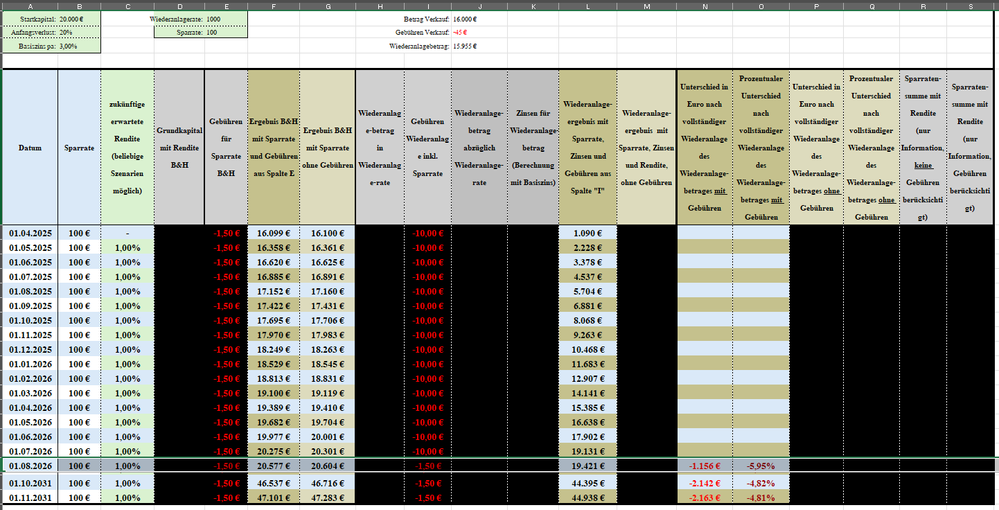Click the -4,81% percentage cell
Screen dimensions: 999x510
point(761,498)
